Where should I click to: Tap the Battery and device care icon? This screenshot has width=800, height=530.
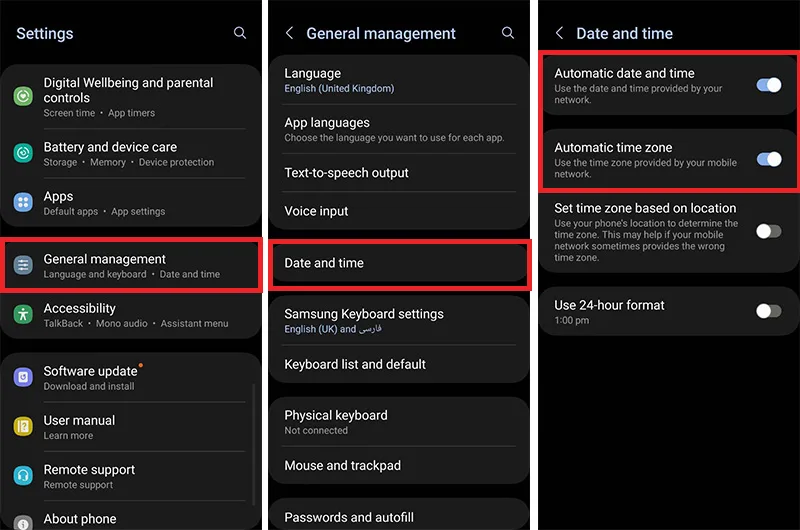(23, 153)
